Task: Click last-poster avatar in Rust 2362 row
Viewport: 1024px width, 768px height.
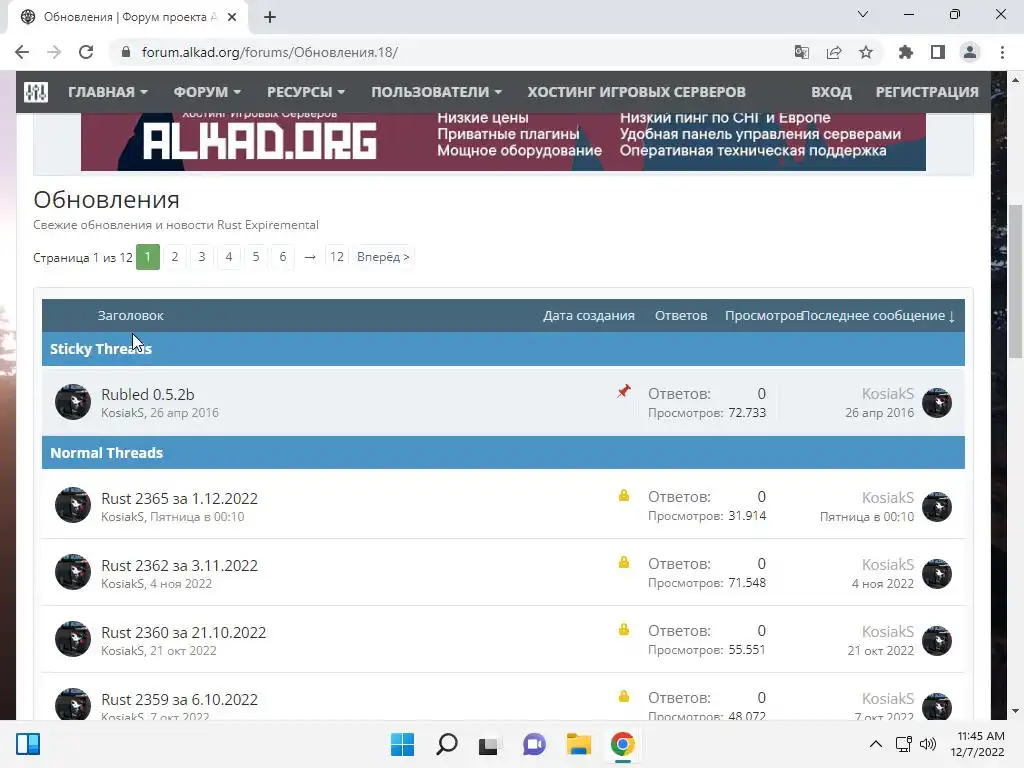Action: 936,574
